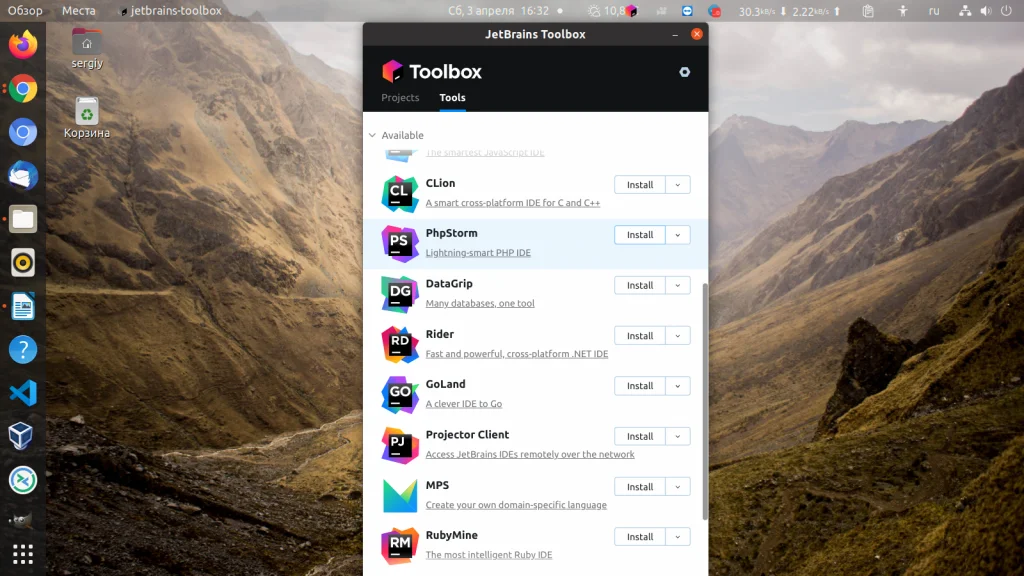Open Files manager in the dock

click(23, 219)
